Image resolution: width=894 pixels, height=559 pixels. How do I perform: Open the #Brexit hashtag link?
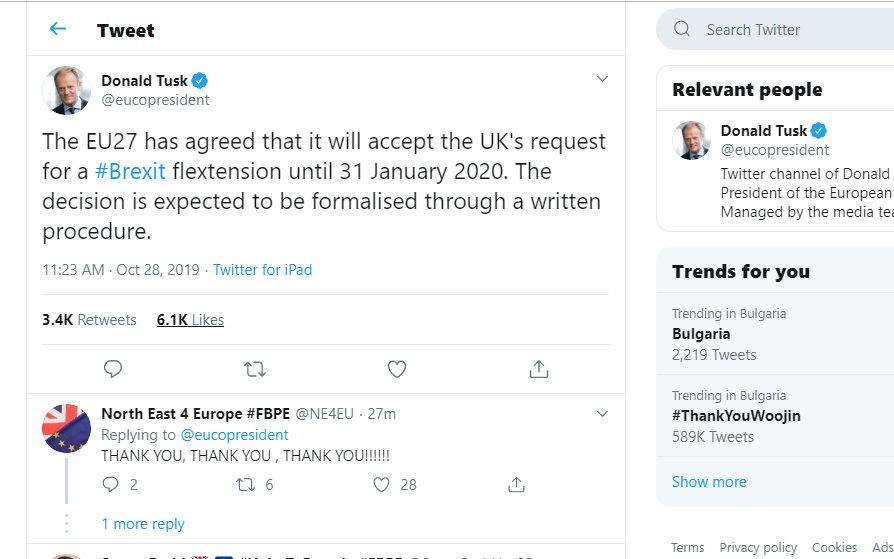pyautogui.click(x=130, y=171)
